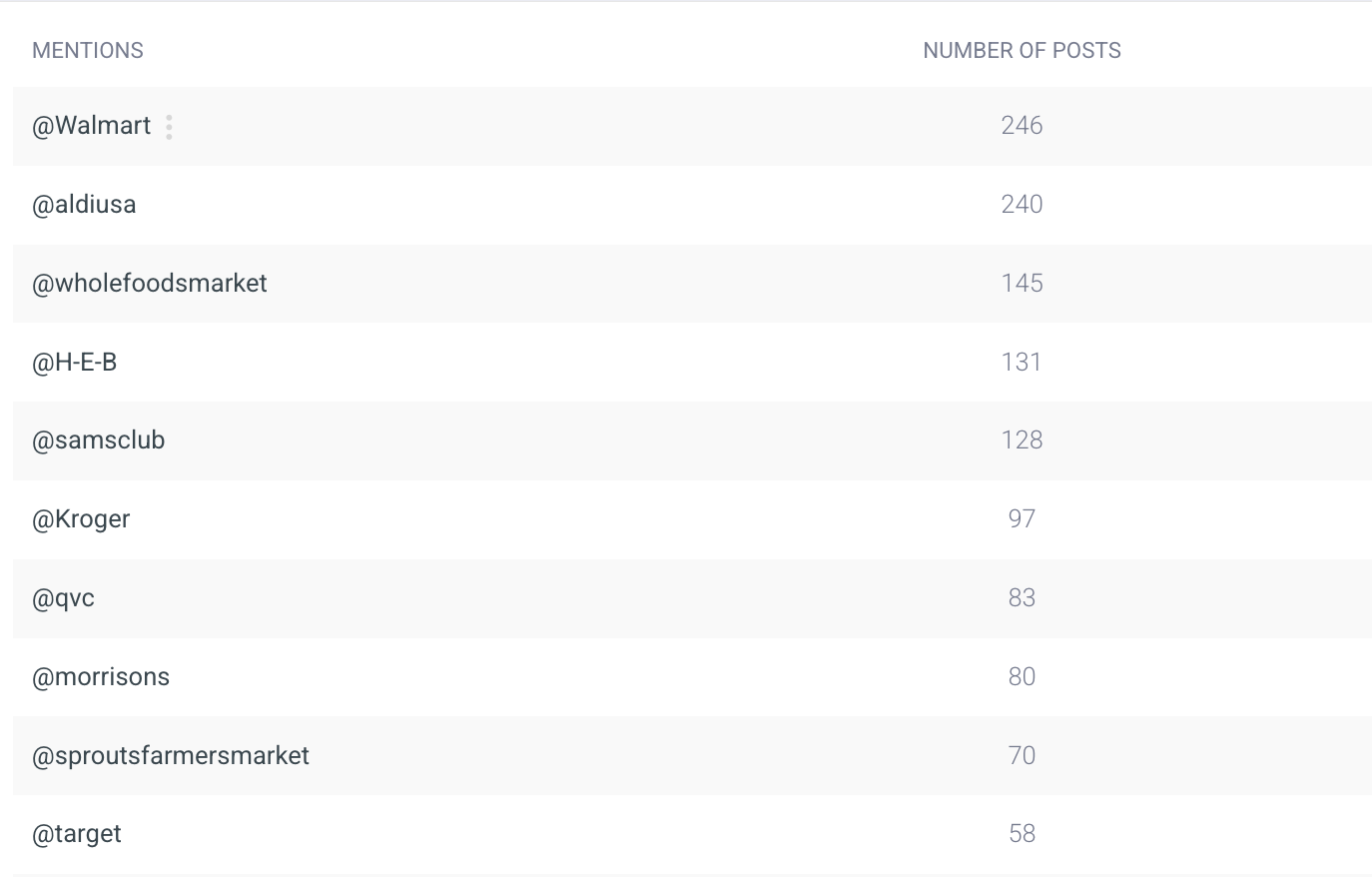Open the @sproutsfarmersmarket mention
The height and width of the screenshot is (877, 1372).
point(171,756)
